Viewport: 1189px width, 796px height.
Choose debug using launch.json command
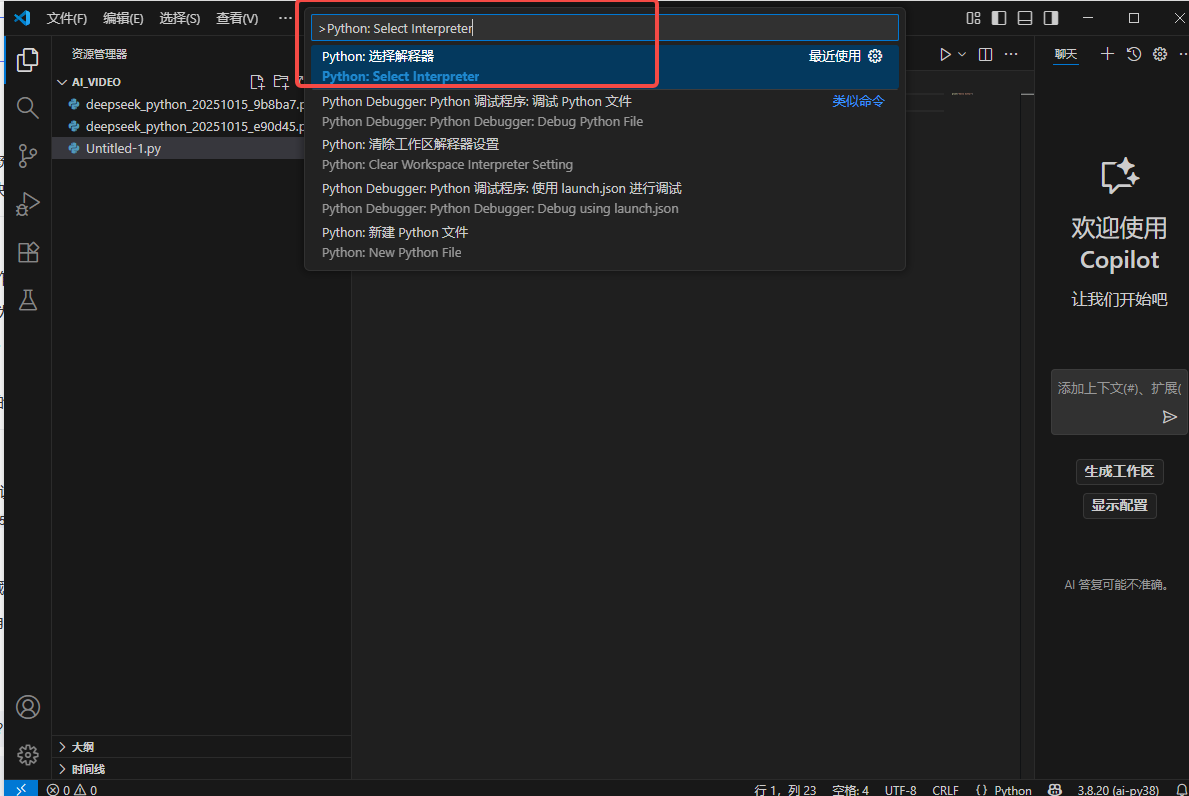click(x=604, y=198)
